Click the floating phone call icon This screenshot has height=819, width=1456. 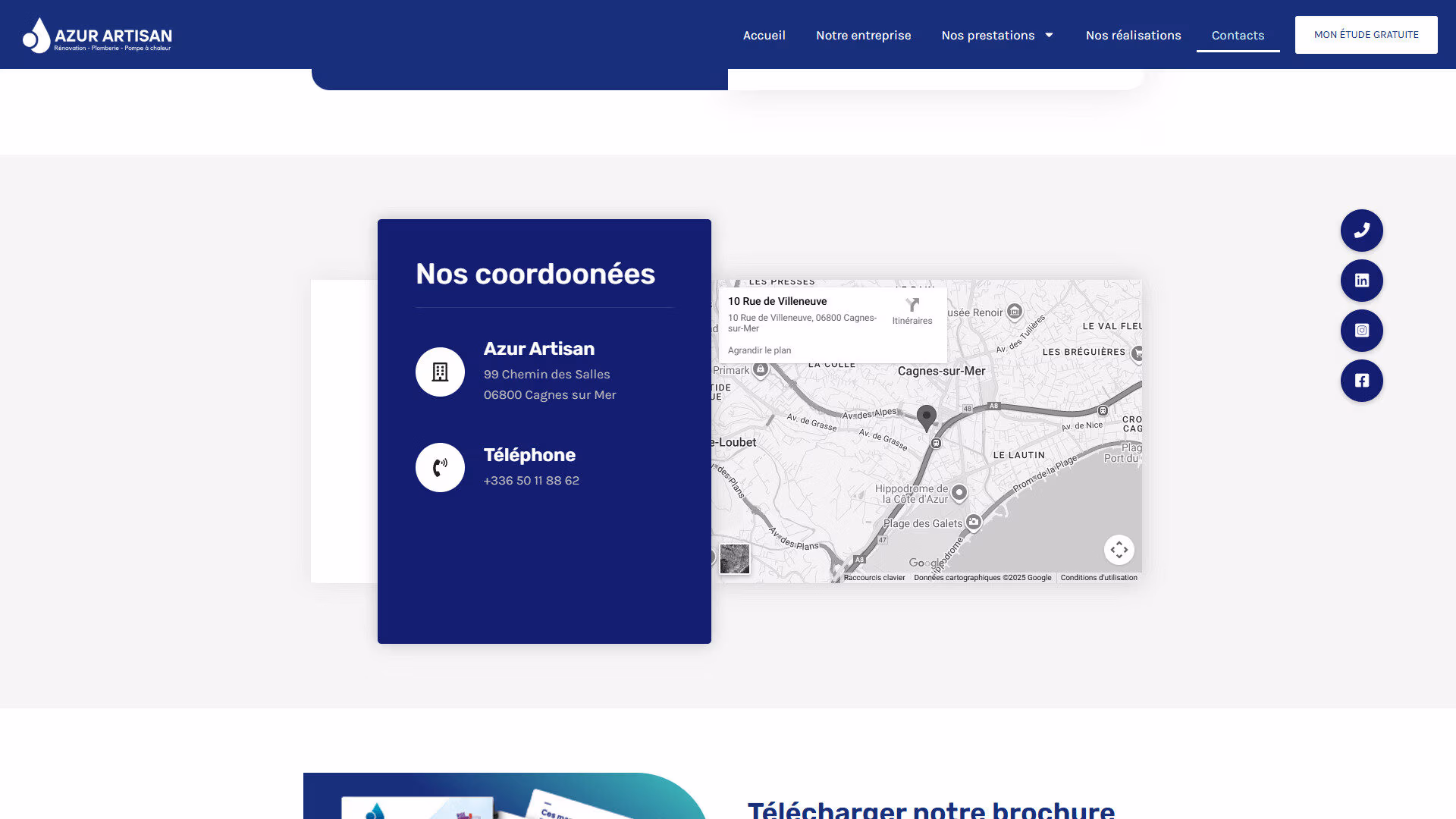pyautogui.click(x=1361, y=231)
